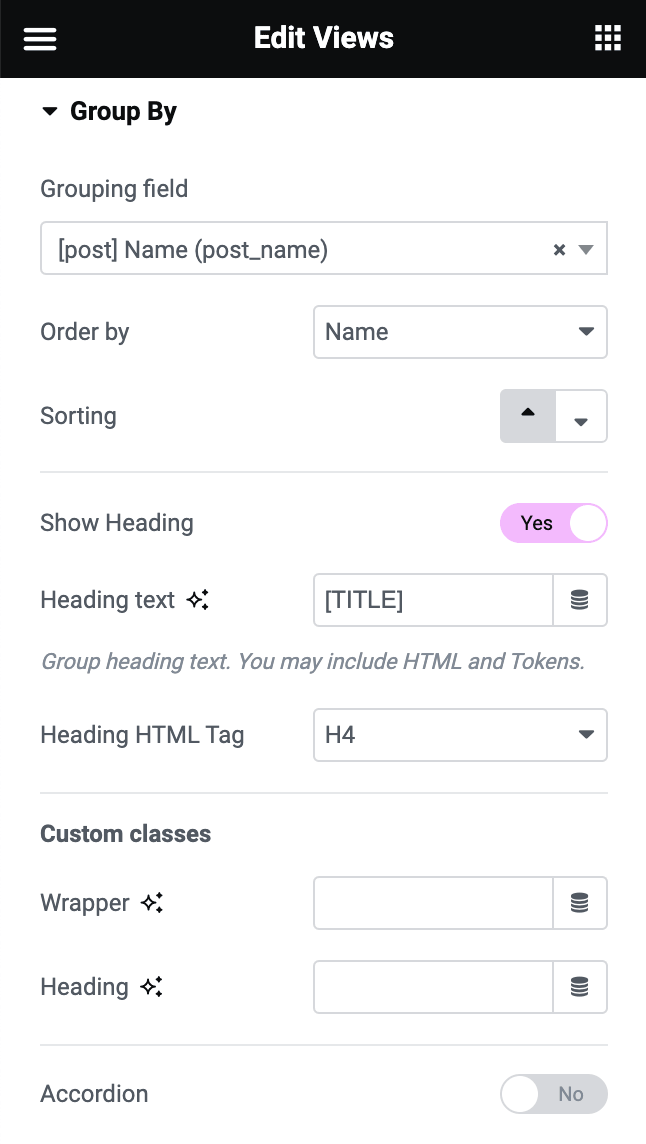Clear the Grouping field selection
646x1144 pixels.
pos(560,250)
